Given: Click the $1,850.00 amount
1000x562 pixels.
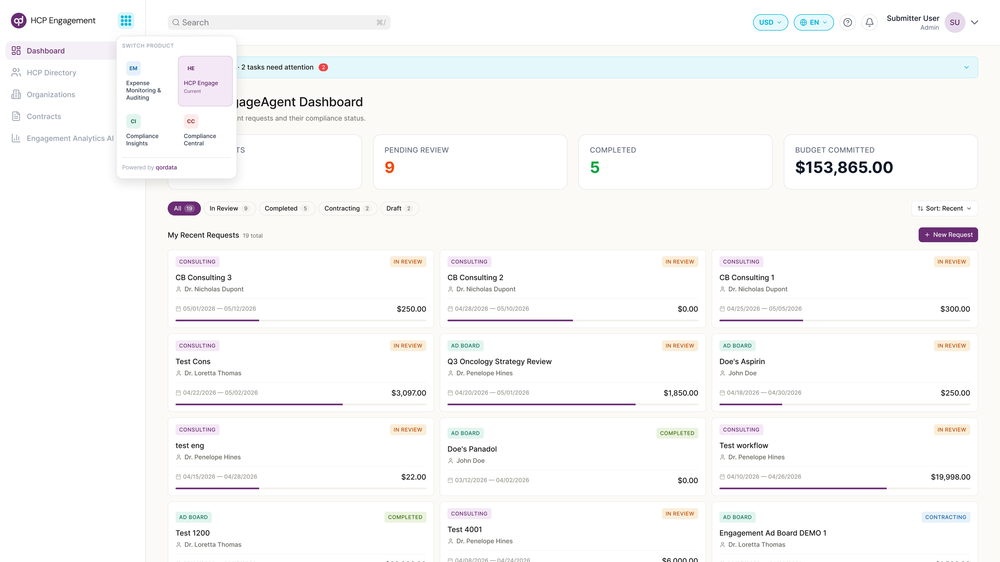Looking at the screenshot, I should click(x=680, y=393).
